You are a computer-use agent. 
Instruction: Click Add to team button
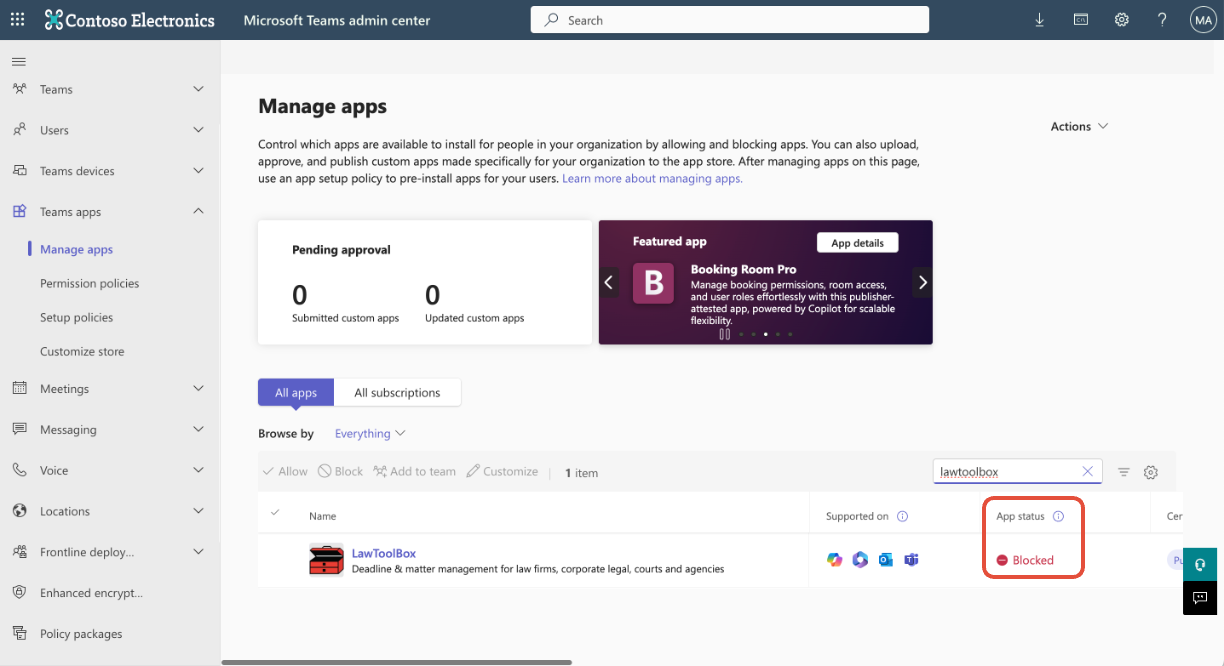pyautogui.click(x=414, y=472)
